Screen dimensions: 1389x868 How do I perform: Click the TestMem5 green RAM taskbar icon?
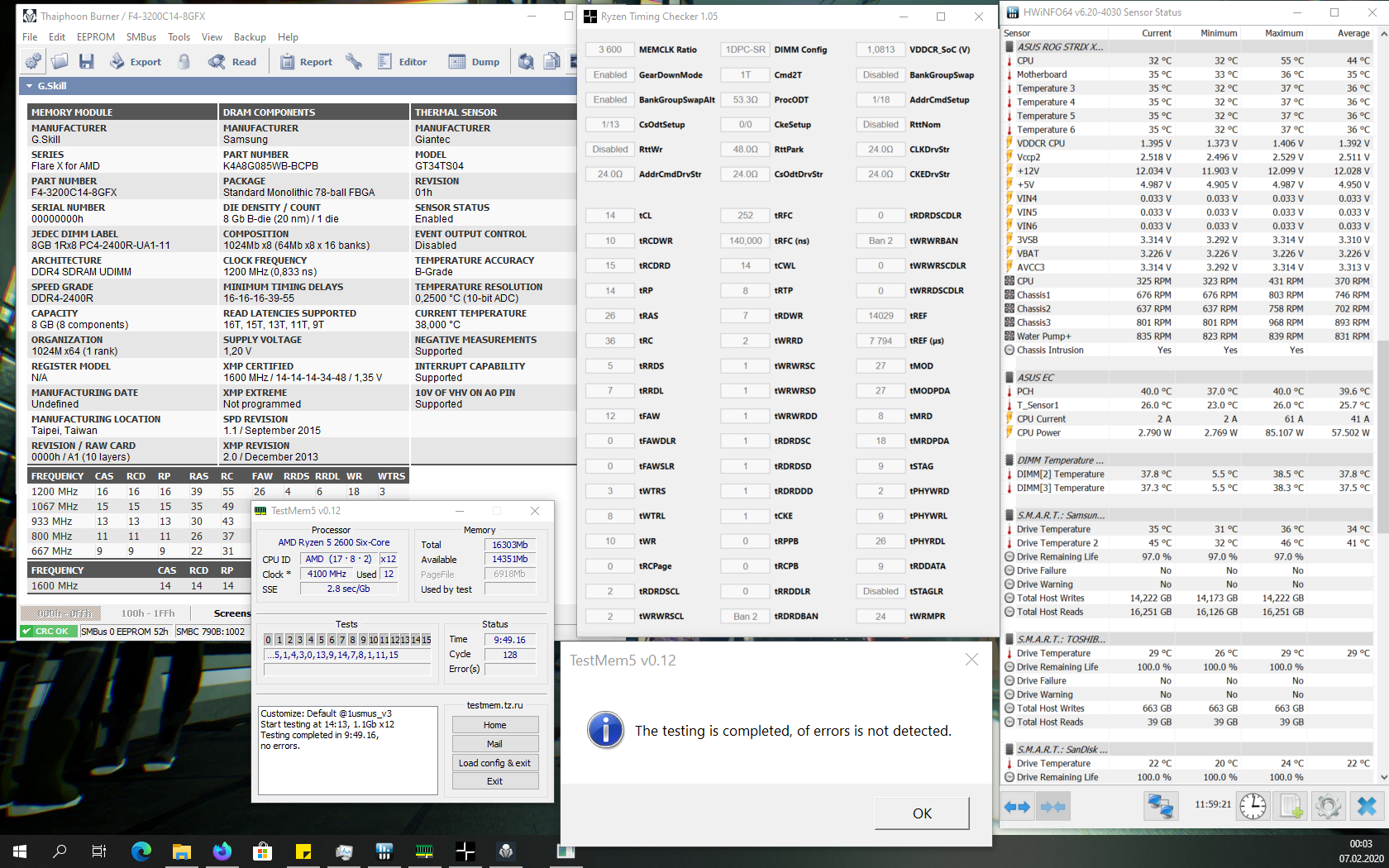(424, 851)
